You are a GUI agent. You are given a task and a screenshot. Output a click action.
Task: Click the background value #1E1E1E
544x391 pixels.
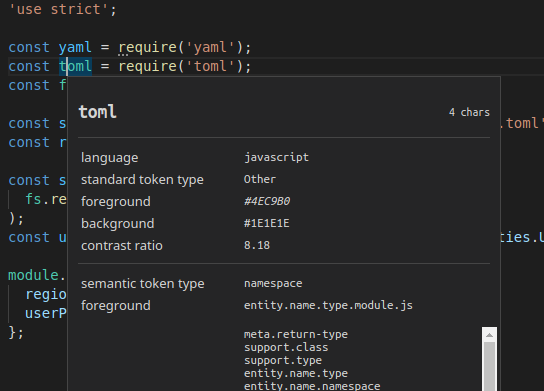coord(266,223)
